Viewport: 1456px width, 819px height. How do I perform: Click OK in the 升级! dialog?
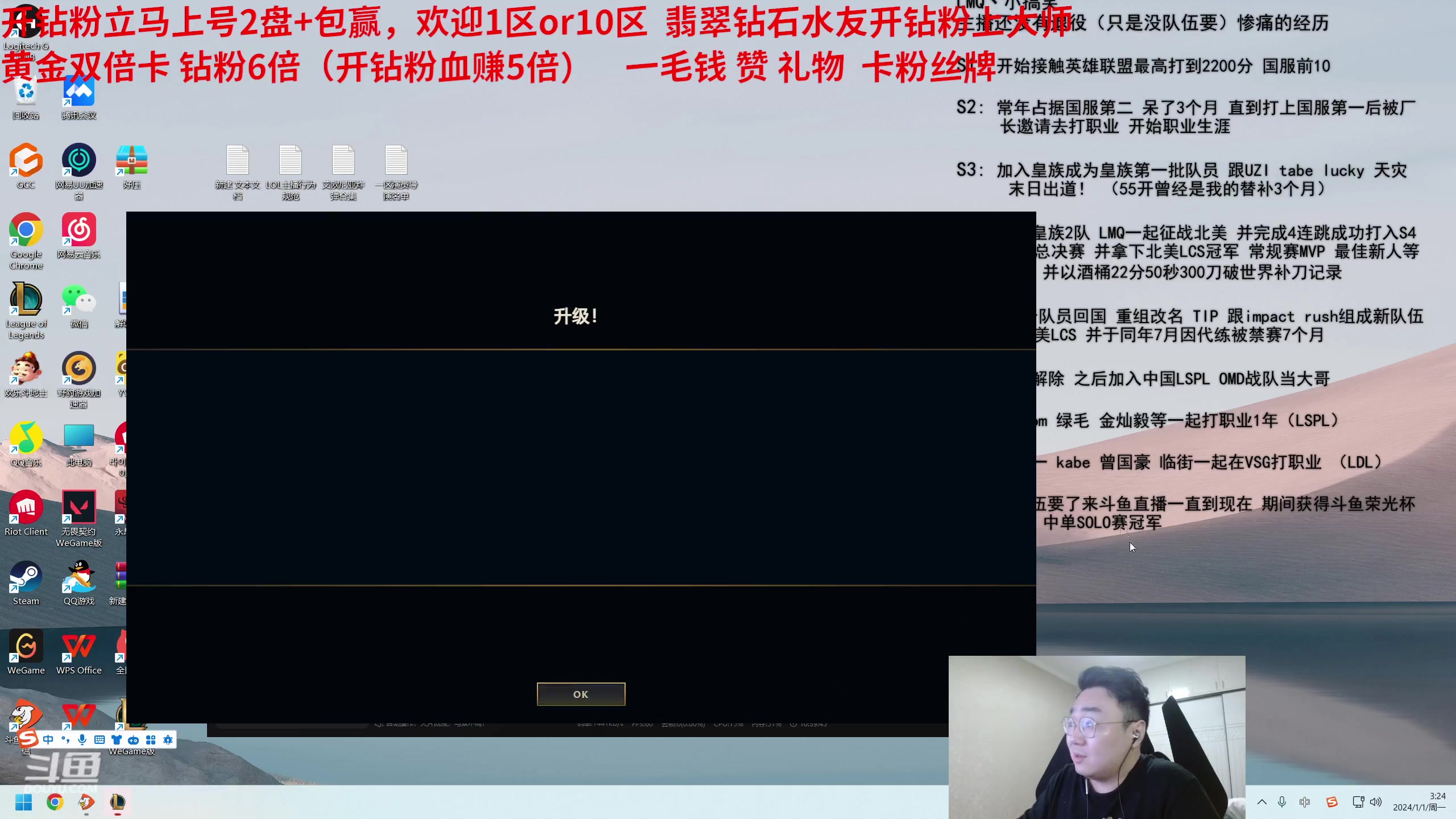tap(581, 694)
